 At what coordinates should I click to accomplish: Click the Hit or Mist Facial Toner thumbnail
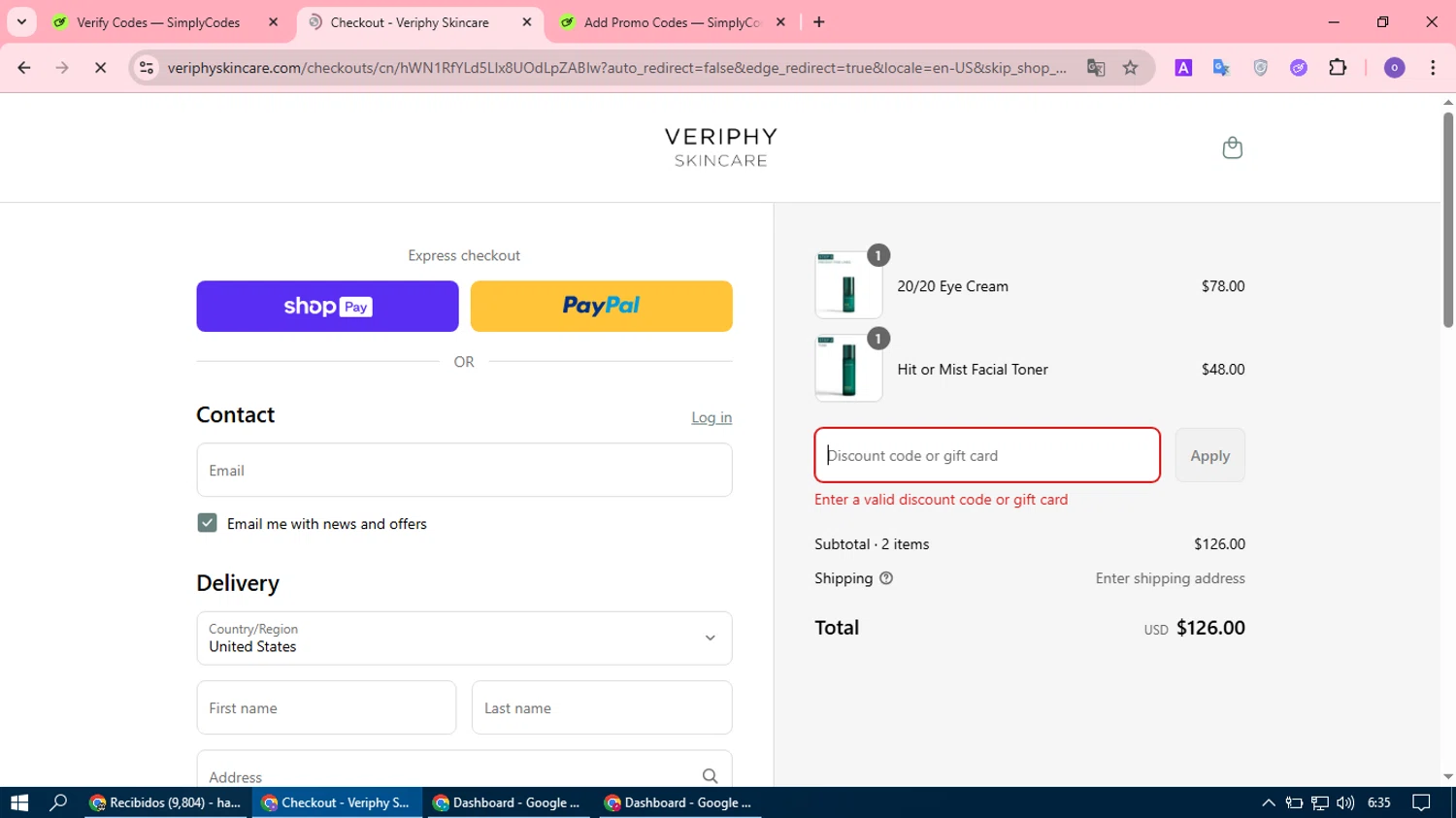848,369
